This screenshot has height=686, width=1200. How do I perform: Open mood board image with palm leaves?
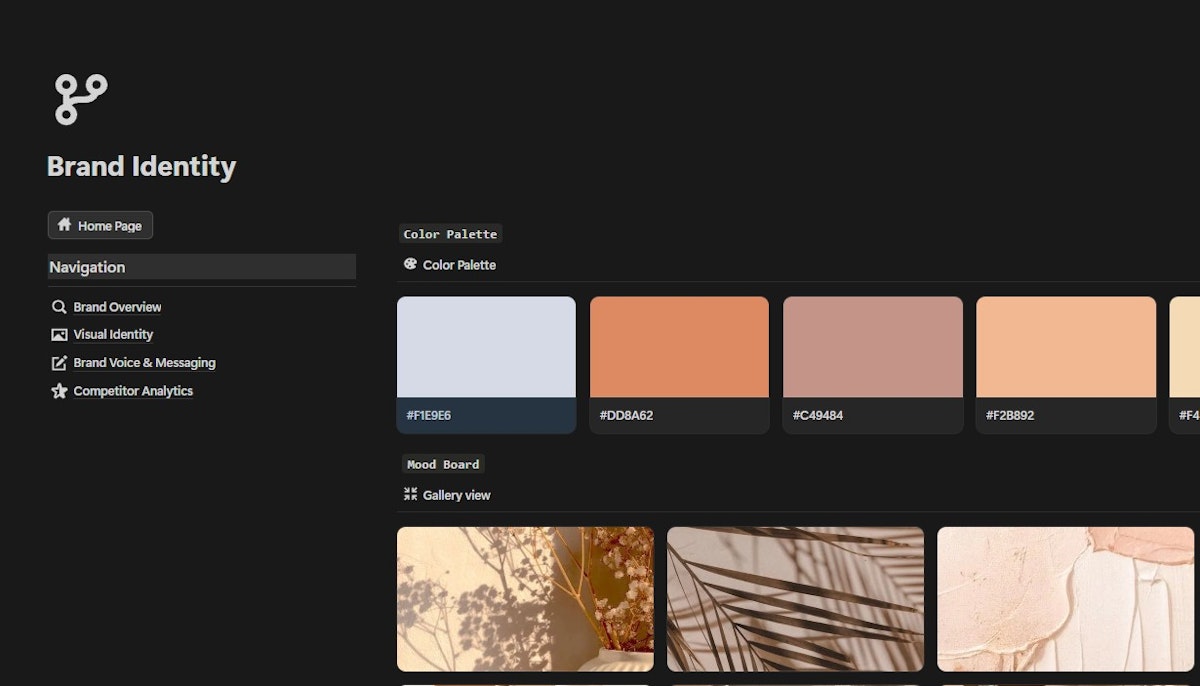pos(795,599)
